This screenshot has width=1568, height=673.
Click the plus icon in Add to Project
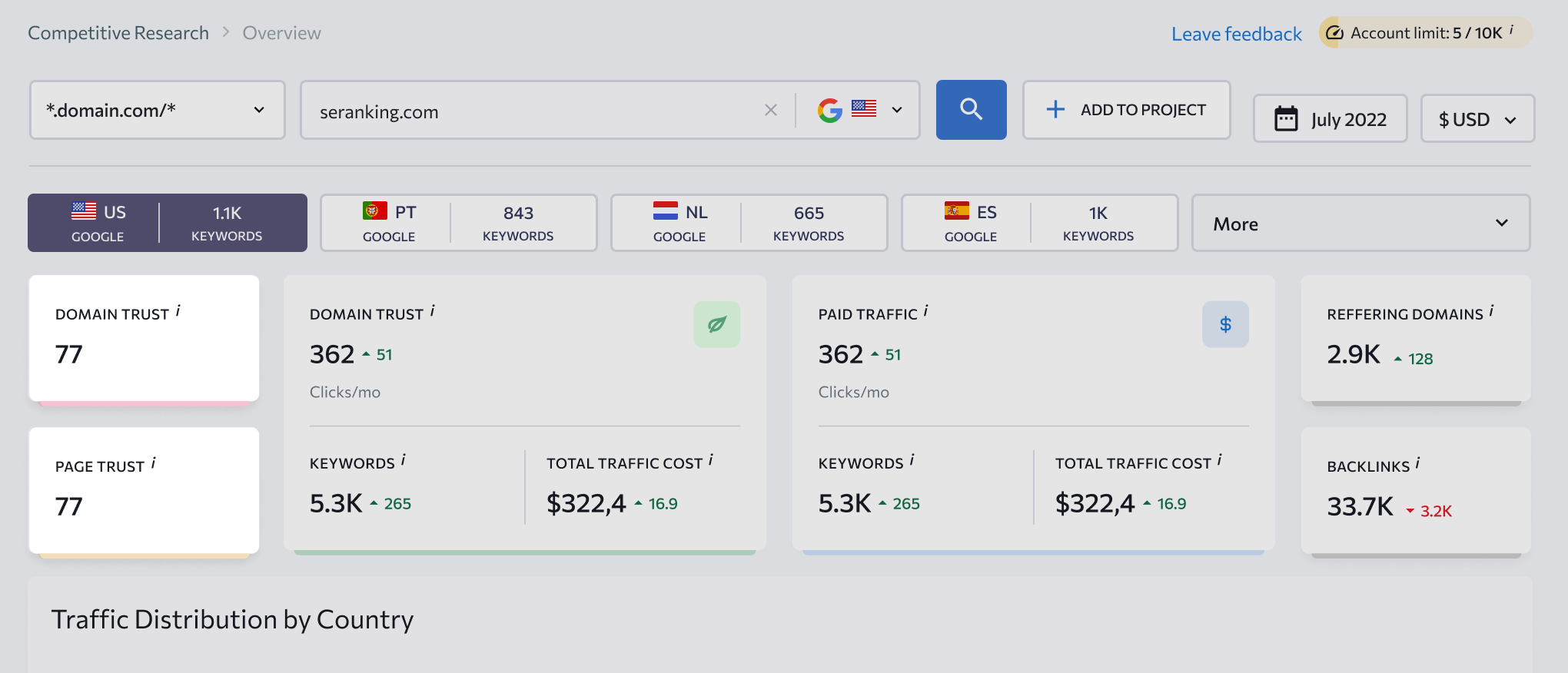coord(1056,109)
